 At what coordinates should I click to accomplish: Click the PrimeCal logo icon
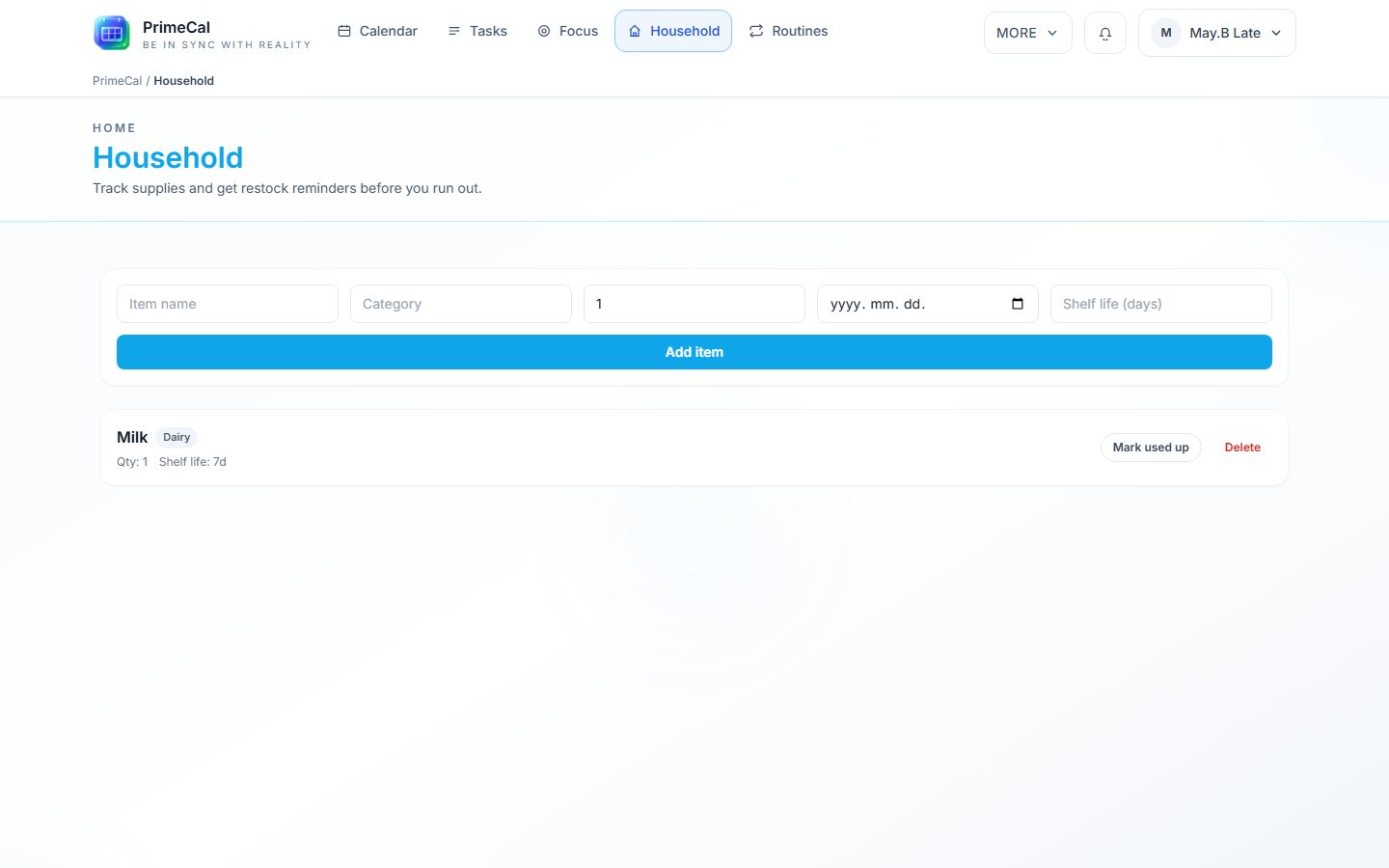[x=112, y=33]
